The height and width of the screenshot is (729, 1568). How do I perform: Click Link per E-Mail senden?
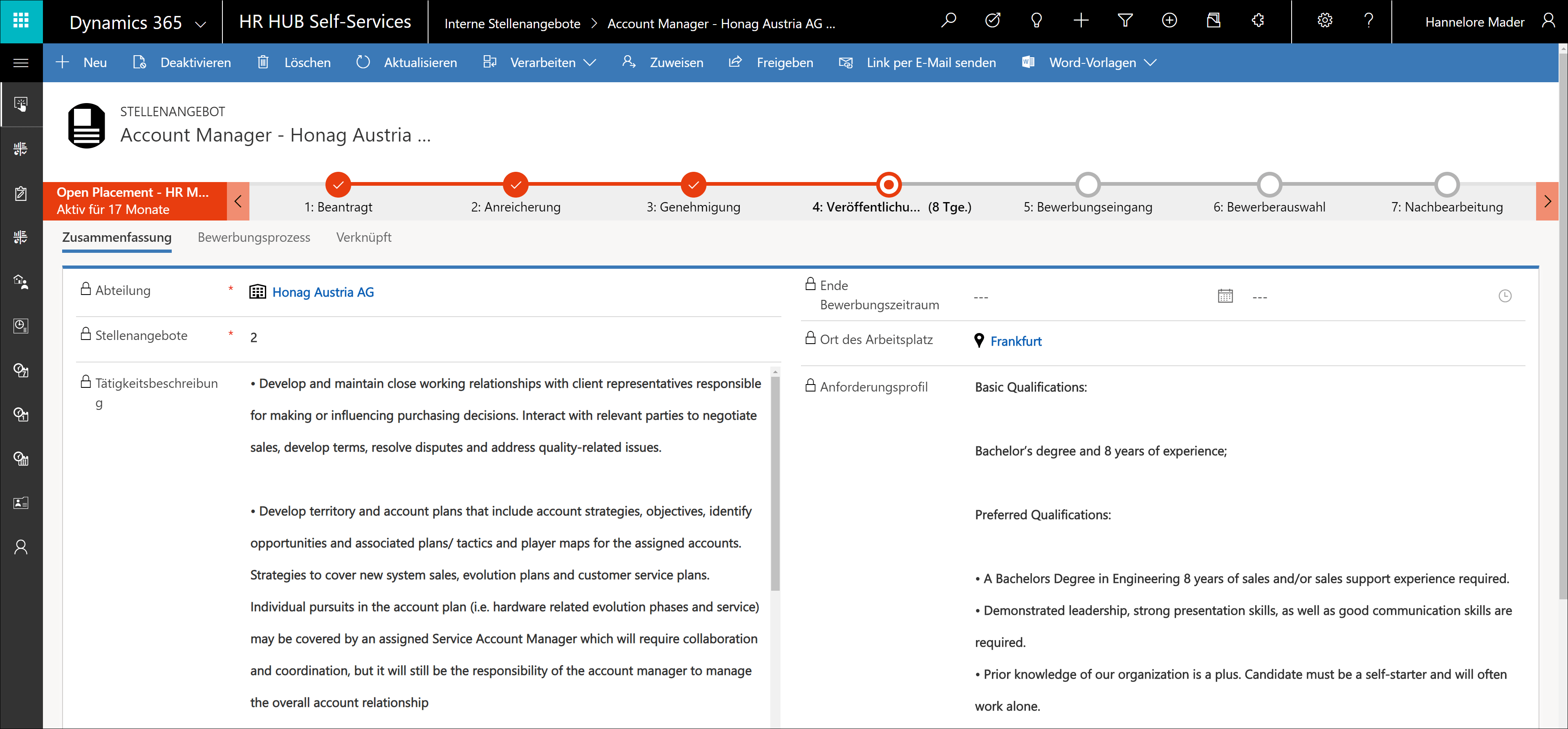tap(917, 63)
